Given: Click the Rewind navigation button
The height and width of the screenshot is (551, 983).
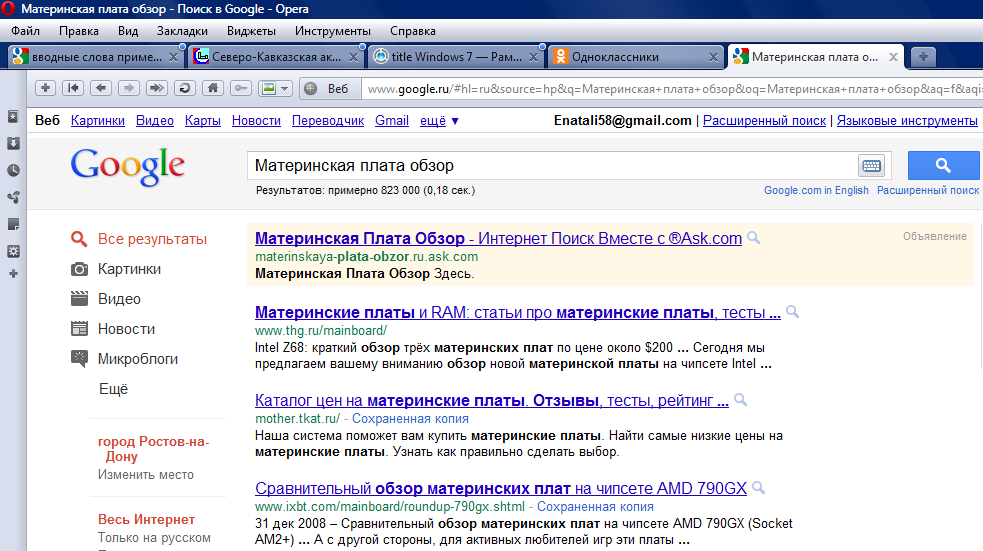Looking at the screenshot, I should coord(73,88).
